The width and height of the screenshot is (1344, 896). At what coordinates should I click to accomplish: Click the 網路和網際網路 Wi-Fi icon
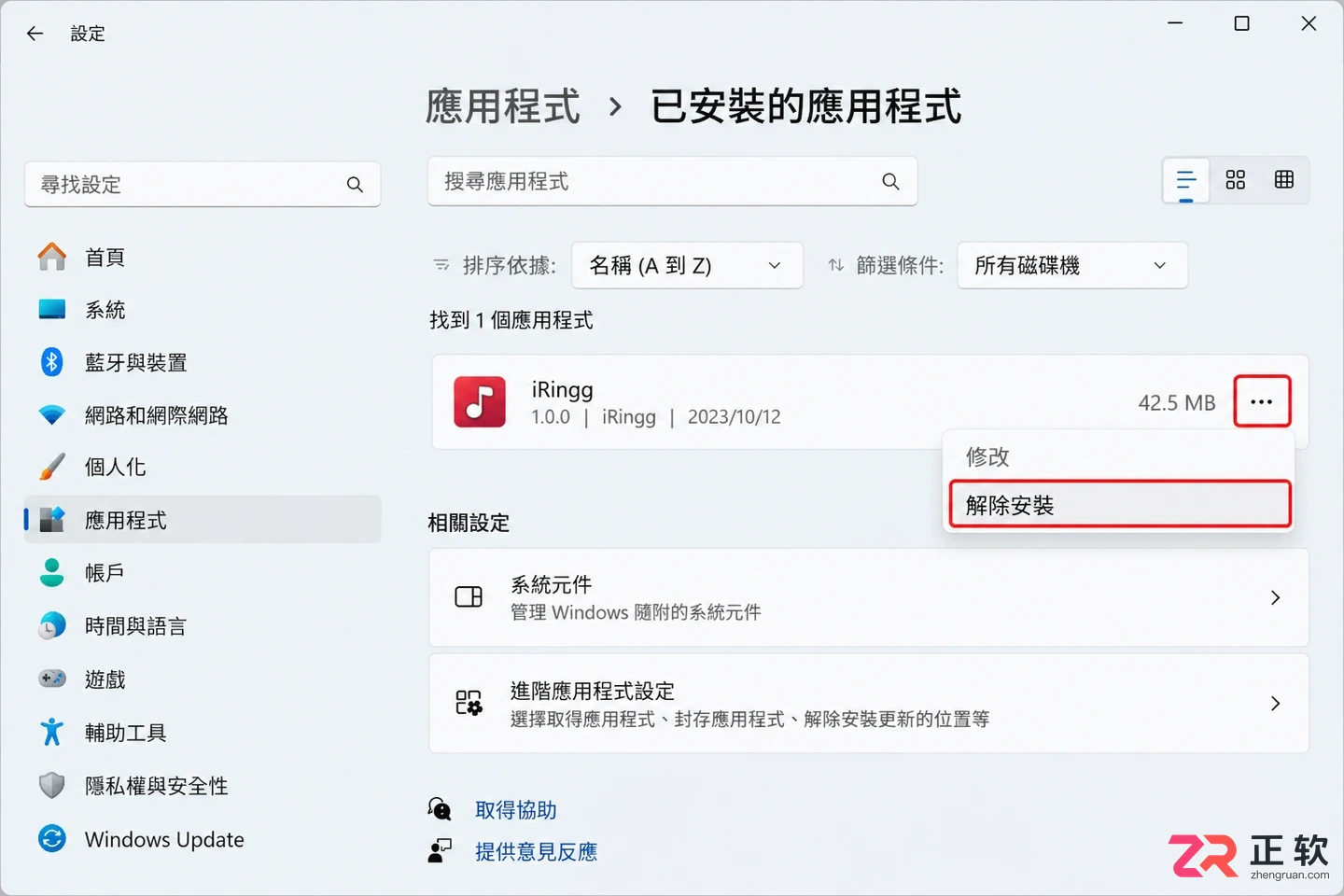tap(52, 414)
